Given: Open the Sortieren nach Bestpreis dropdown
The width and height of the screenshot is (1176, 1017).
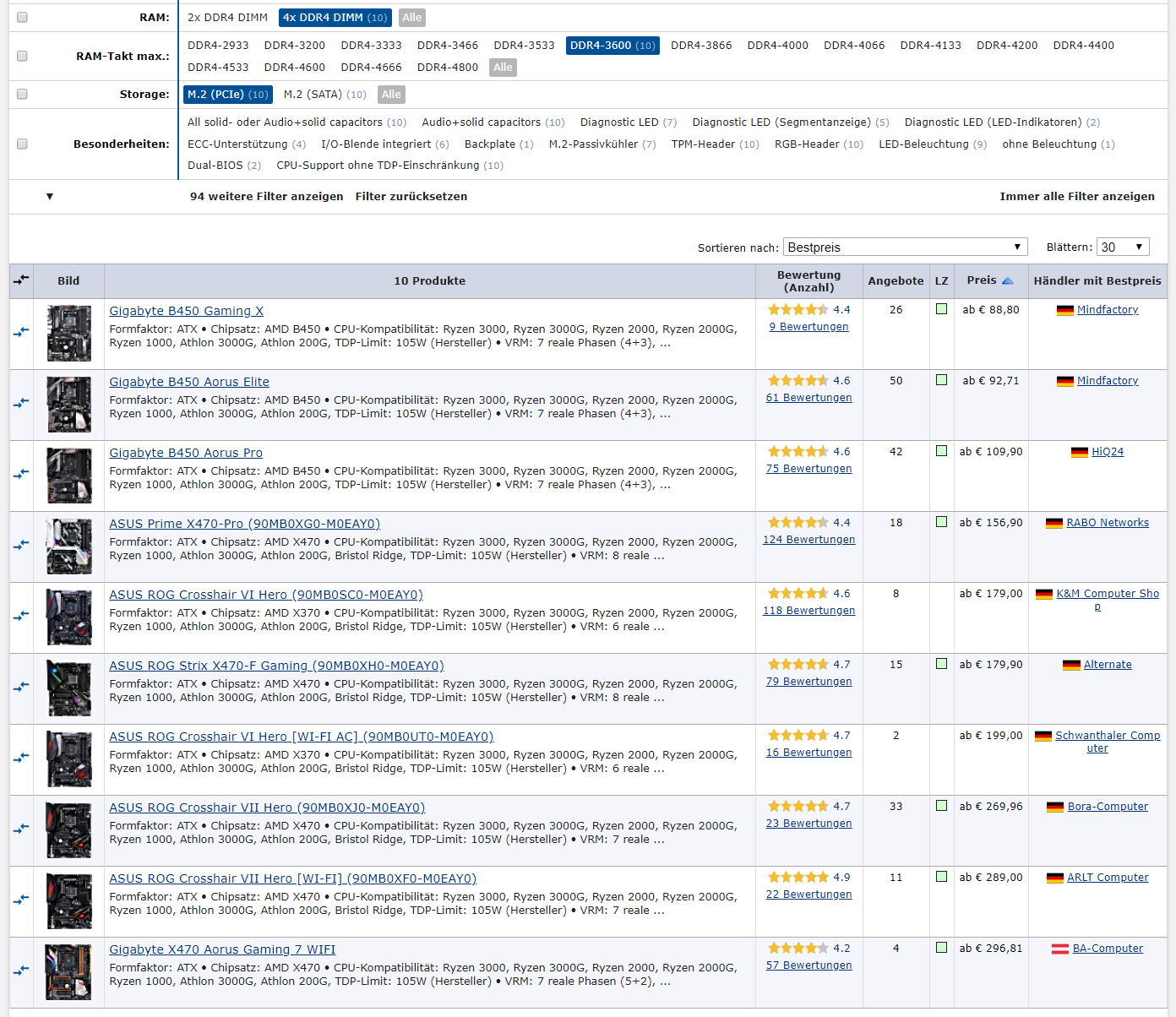Looking at the screenshot, I should tap(905, 247).
